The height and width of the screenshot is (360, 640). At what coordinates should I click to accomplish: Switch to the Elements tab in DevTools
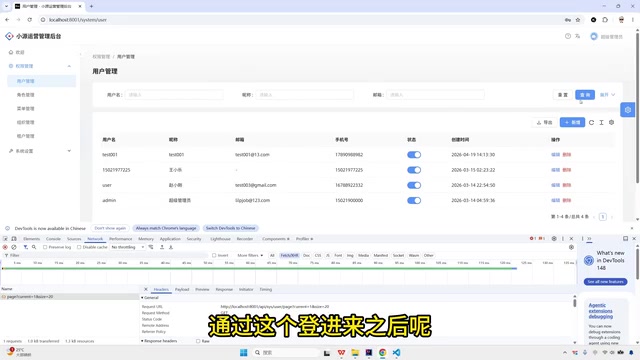31,239
